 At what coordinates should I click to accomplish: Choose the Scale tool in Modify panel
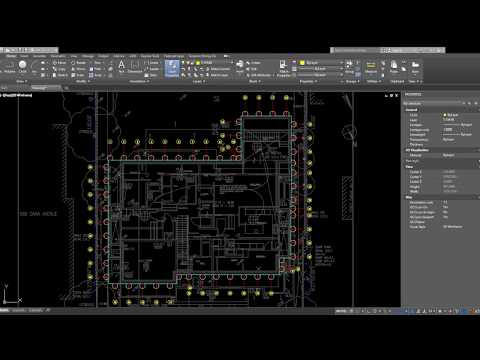(x=79, y=75)
